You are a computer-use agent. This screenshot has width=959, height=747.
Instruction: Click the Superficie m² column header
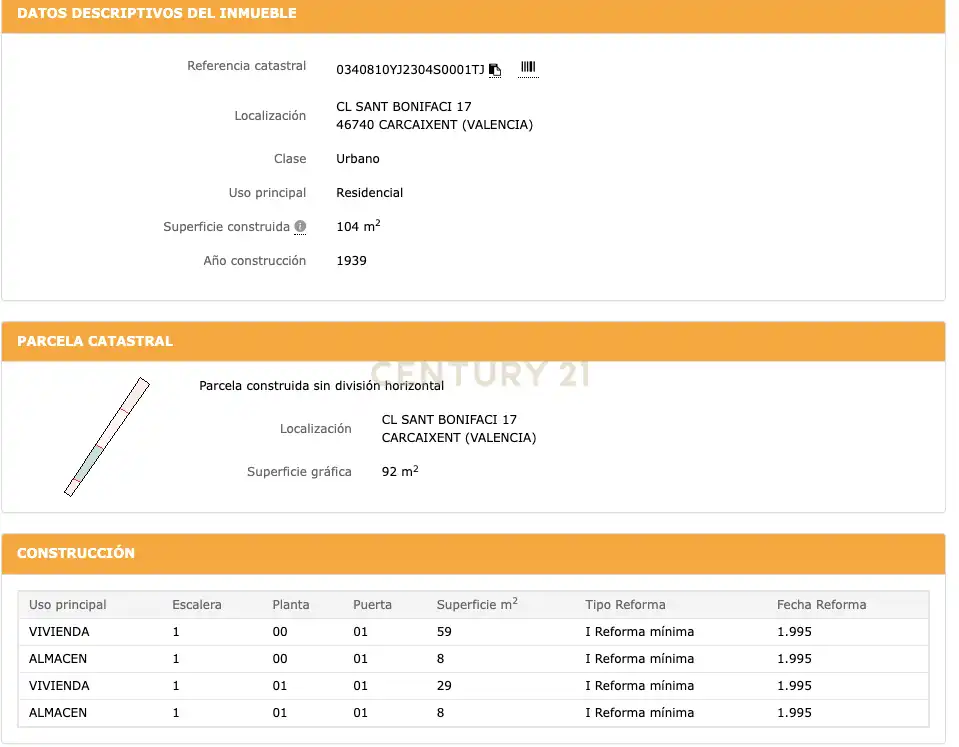pyautogui.click(x=477, y=604)
